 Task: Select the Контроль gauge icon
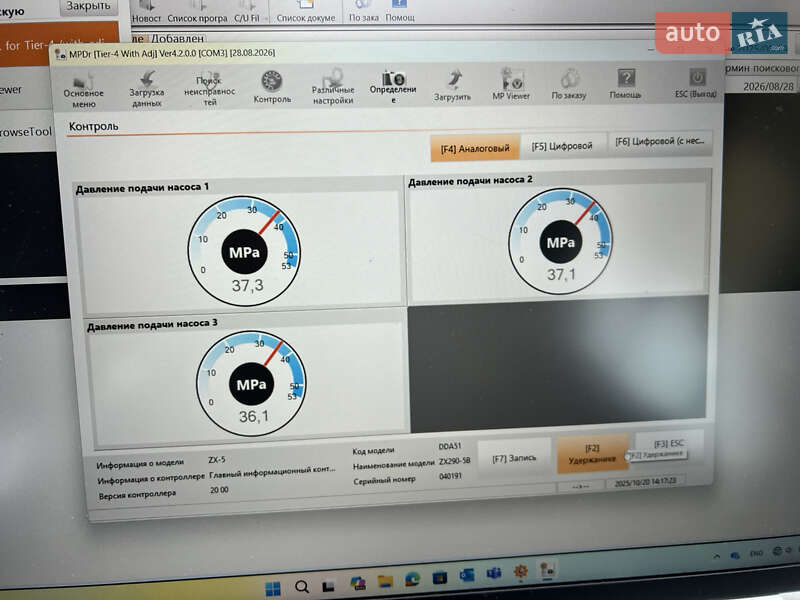click(x=272, y=86)
